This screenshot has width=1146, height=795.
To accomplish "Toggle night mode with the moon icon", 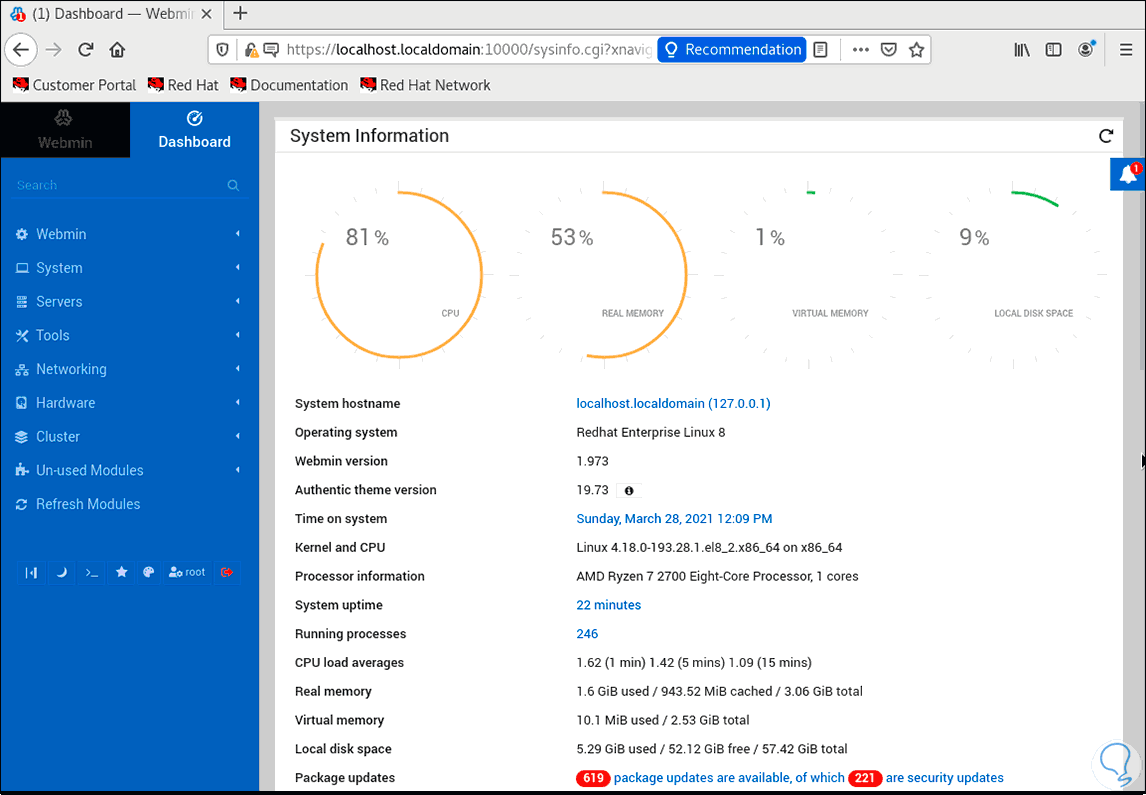I will coord(61,573).
